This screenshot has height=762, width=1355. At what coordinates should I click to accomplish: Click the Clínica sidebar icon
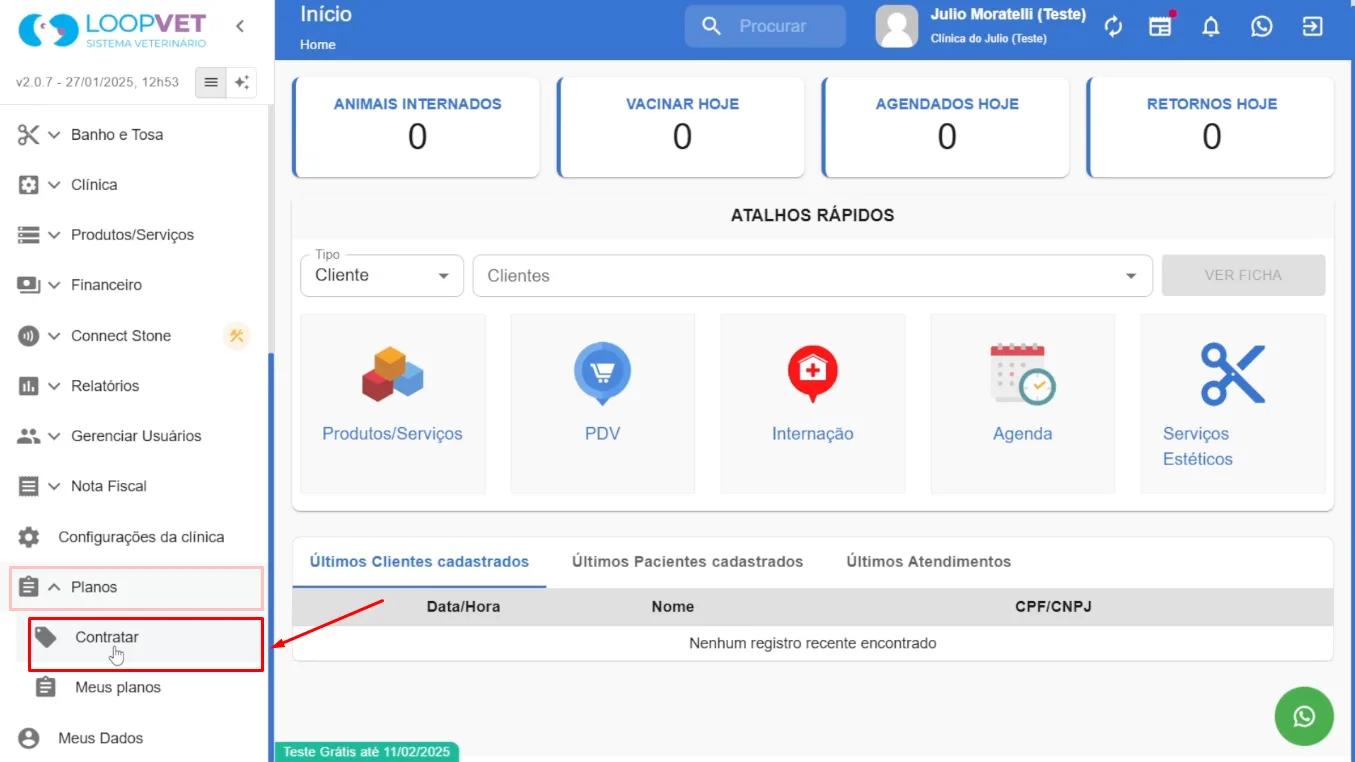coord(29,185)
